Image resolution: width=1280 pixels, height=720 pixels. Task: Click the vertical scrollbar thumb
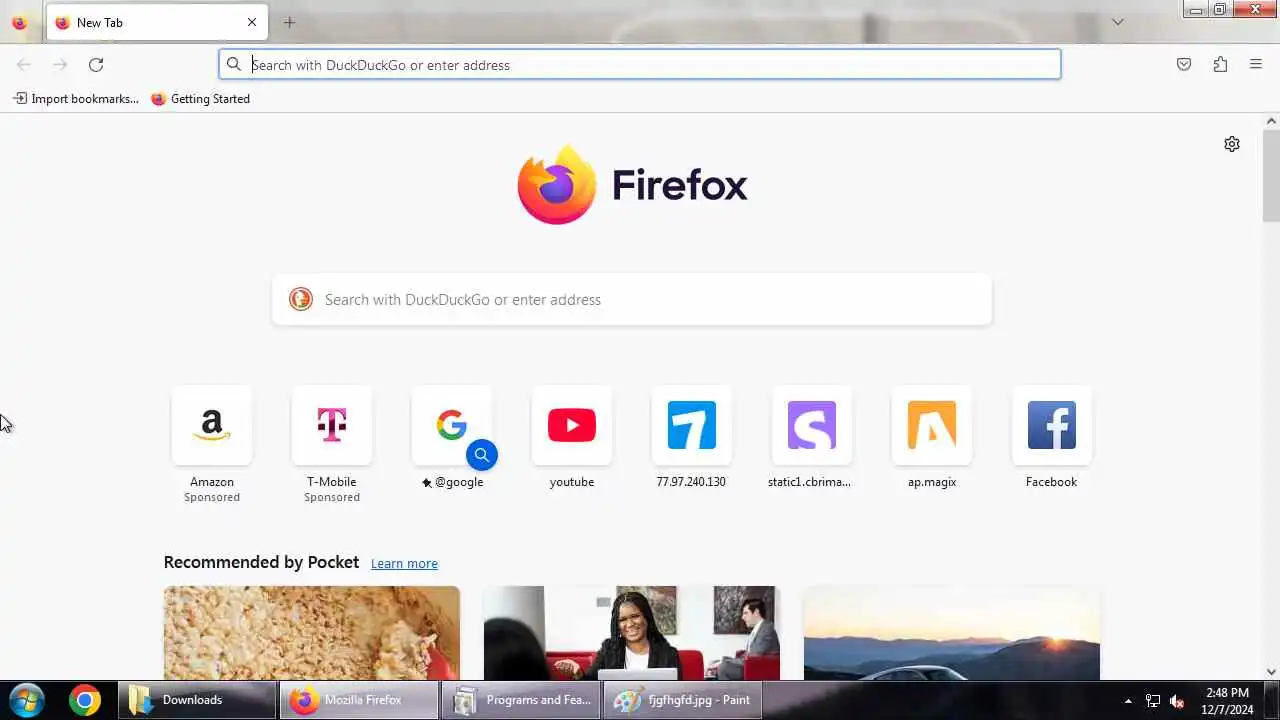tap(1271, 176)
